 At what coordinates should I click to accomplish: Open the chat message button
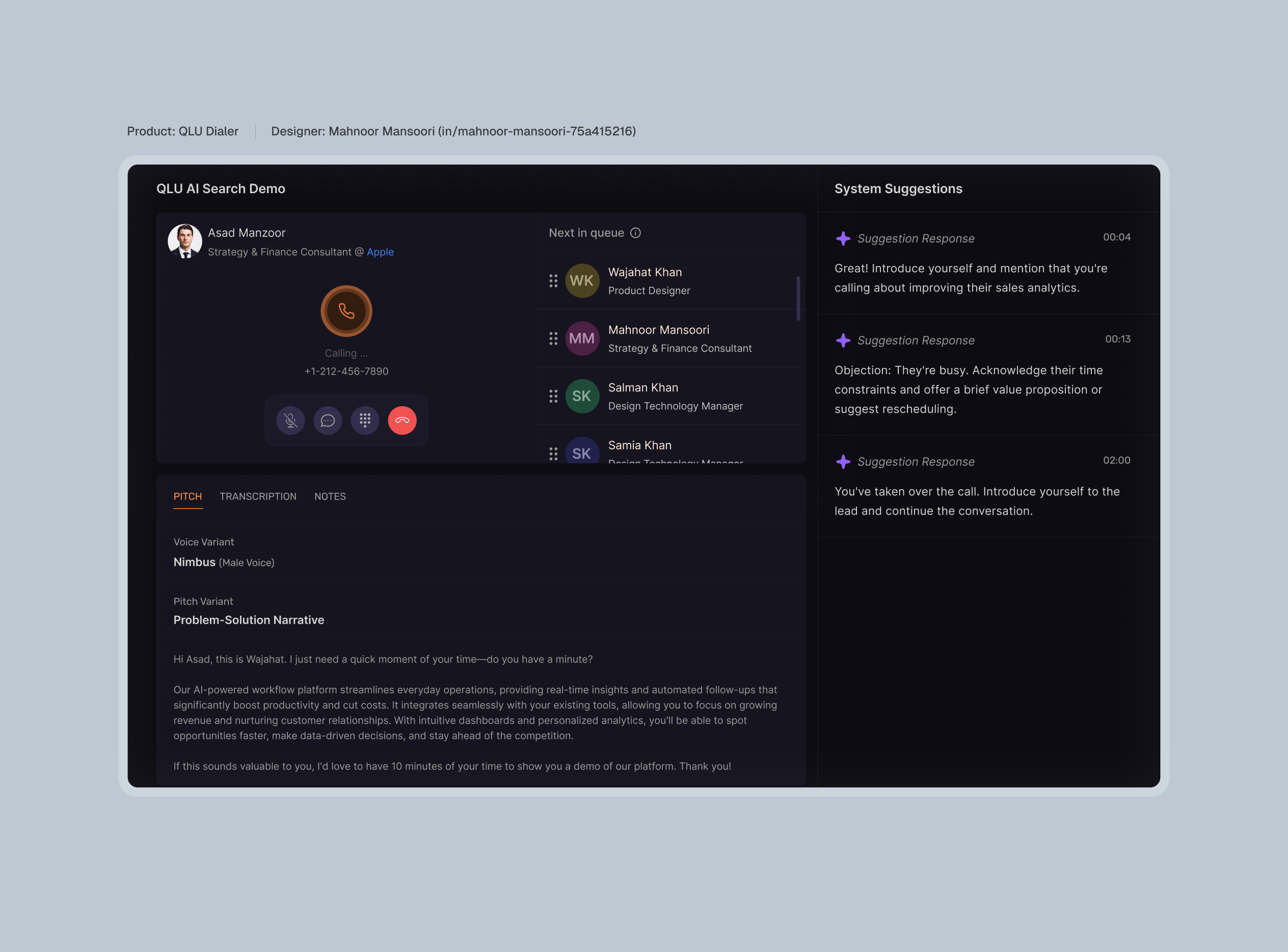click(328, 420)
